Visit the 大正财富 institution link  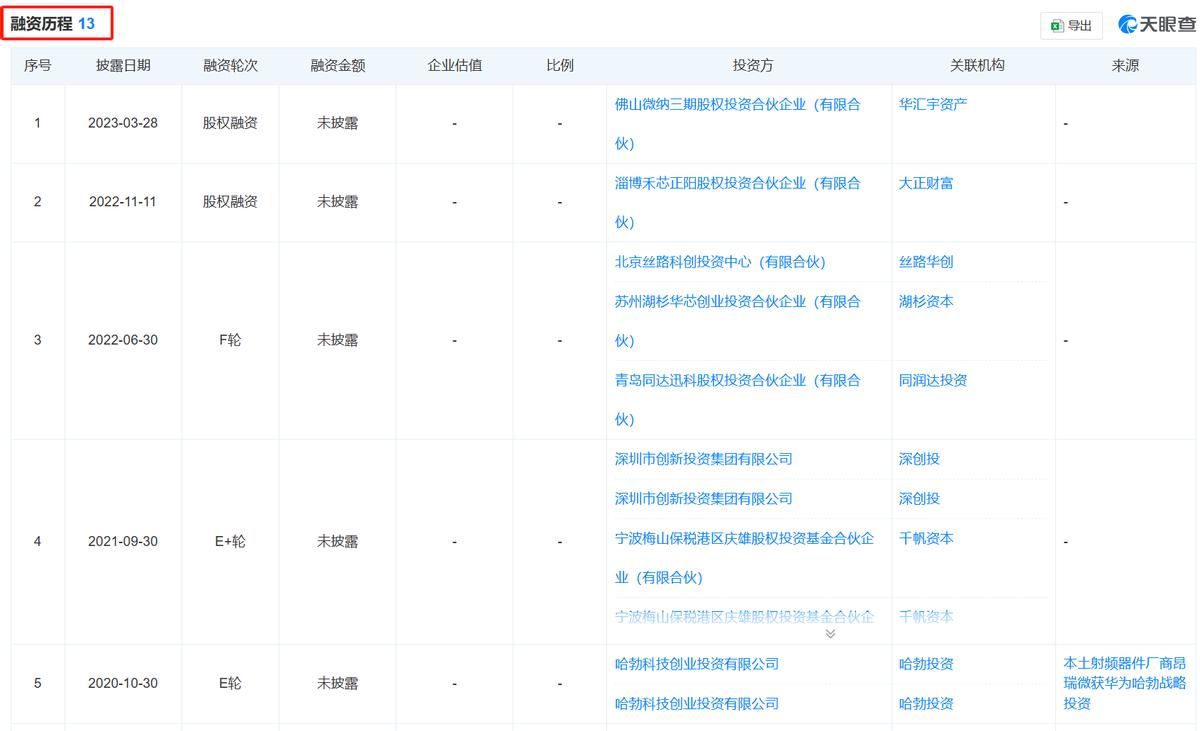926,183
